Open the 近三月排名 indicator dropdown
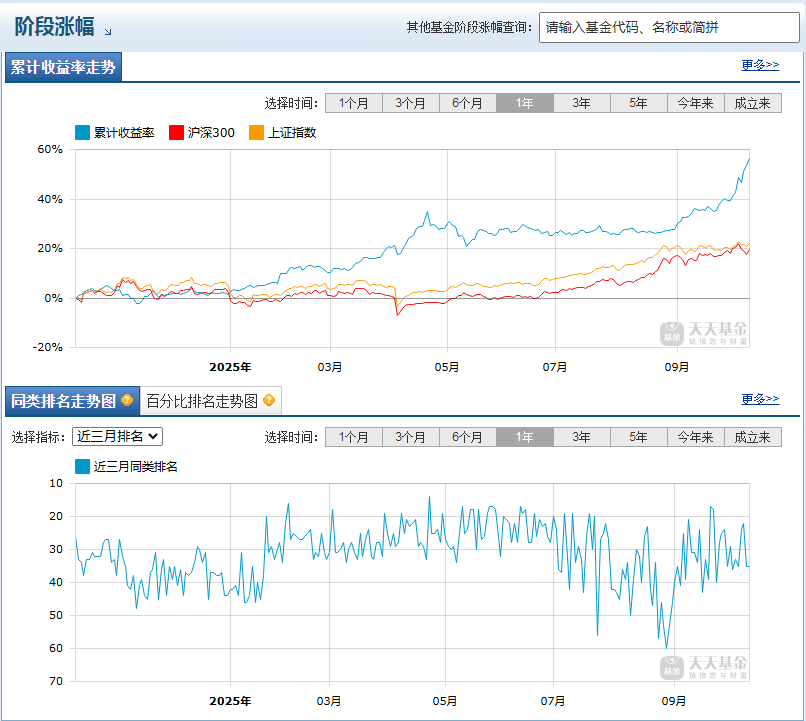Image resolution: width=806 pixels, height=721 pixels. (x=117, y=436)
